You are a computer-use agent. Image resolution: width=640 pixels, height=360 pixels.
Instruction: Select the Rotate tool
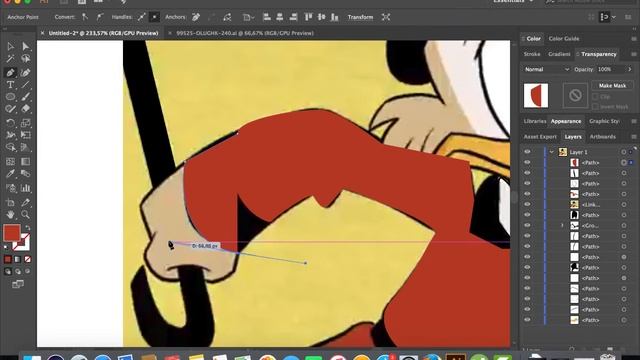tap(11, 123)
